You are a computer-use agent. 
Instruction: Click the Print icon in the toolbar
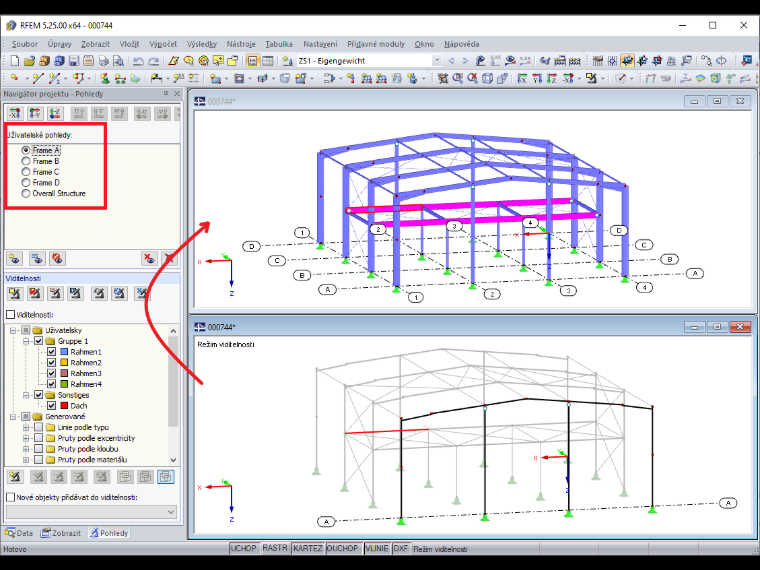[103, 61]
